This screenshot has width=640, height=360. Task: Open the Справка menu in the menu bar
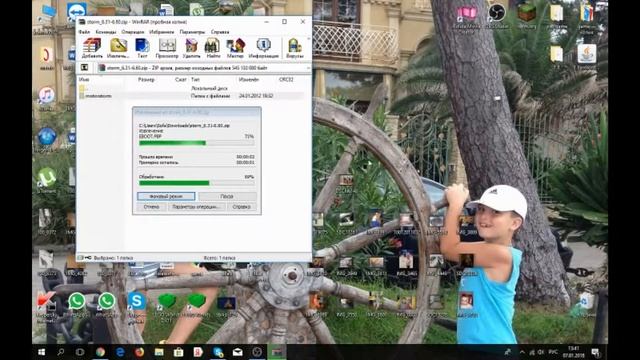click(x=220, y=32)
